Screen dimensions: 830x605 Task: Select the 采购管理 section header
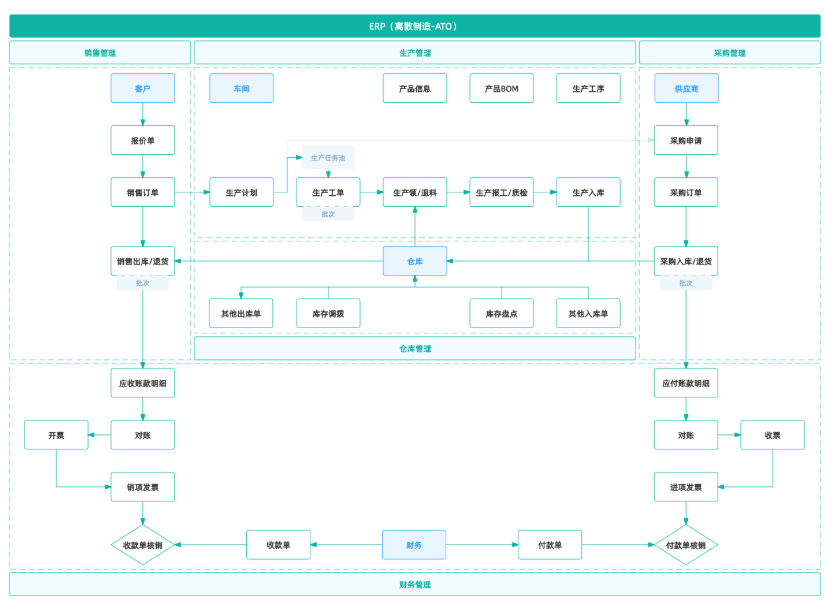(x=729, y=52)
